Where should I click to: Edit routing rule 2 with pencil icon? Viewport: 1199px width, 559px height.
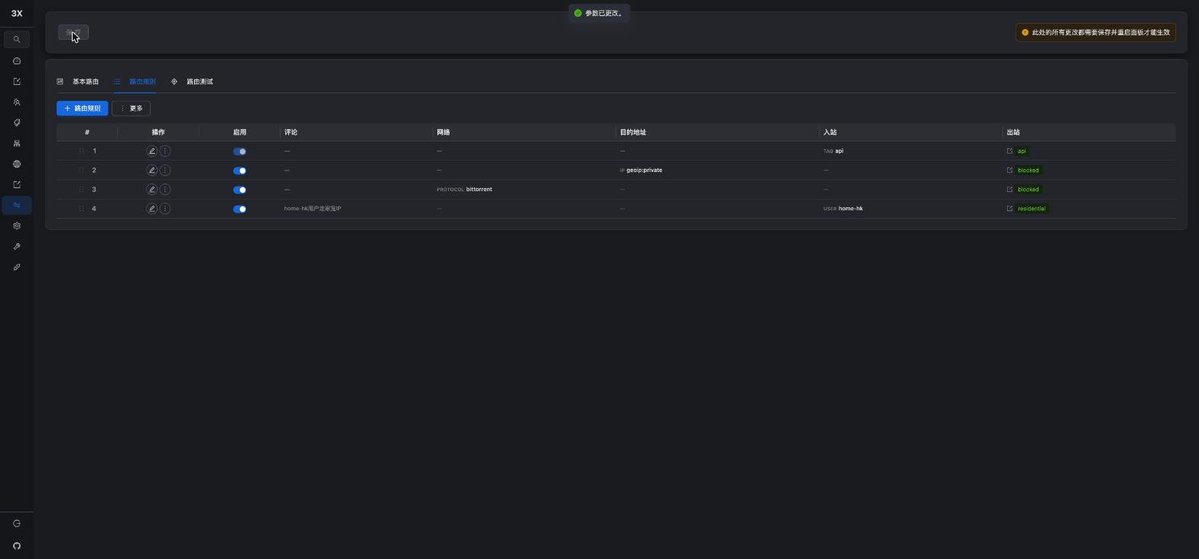click(x=151, y=171)
